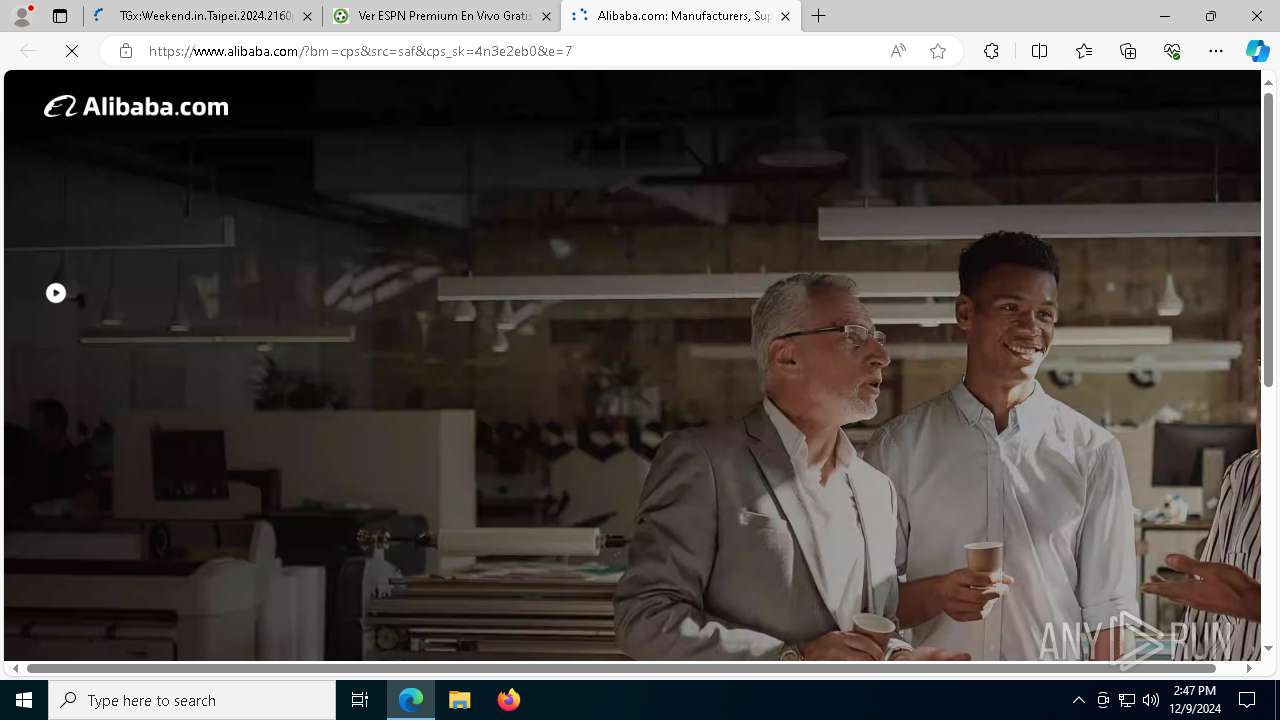The image size is (1280, 720).
Task: Open Edge Settings and more menu
Action: pos(1216,51)
